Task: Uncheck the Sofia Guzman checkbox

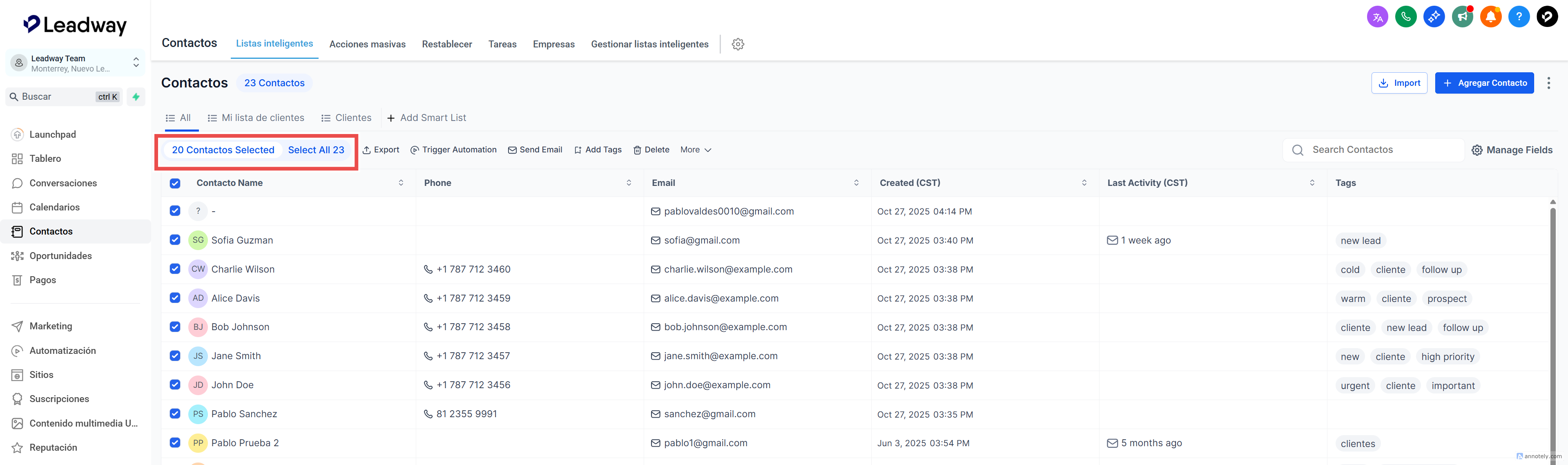Action: coord(175,240)
